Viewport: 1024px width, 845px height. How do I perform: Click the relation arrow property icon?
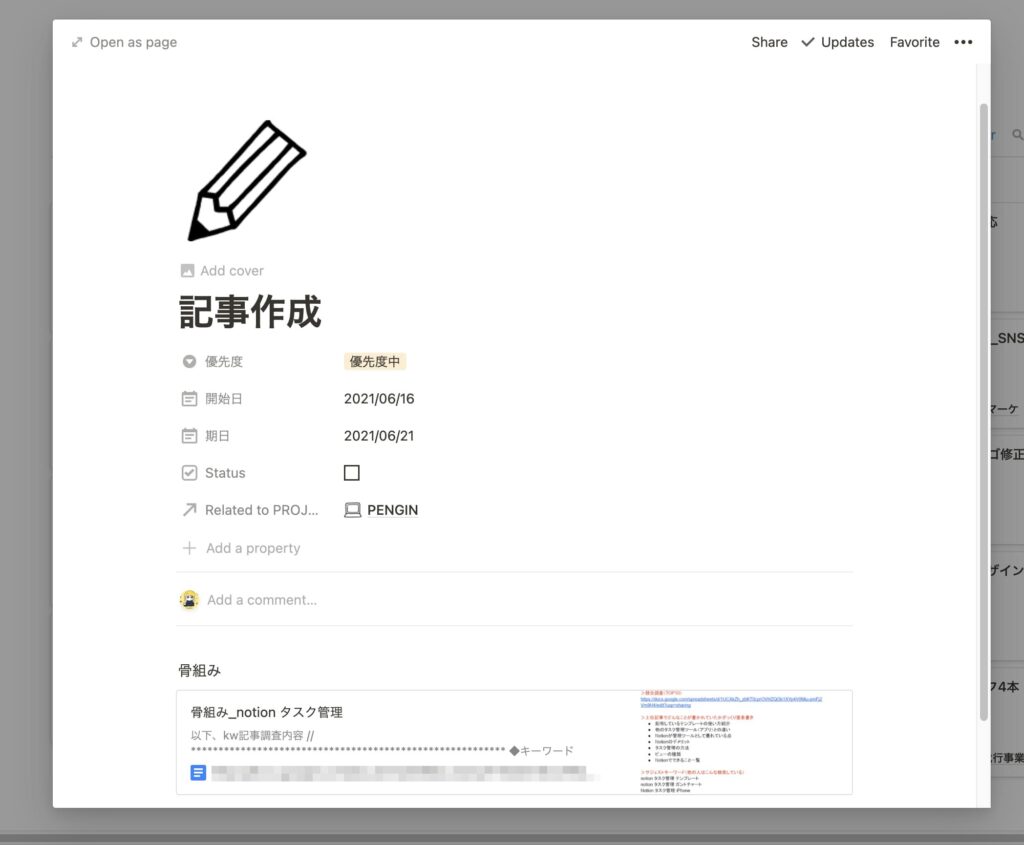[189, 510]
